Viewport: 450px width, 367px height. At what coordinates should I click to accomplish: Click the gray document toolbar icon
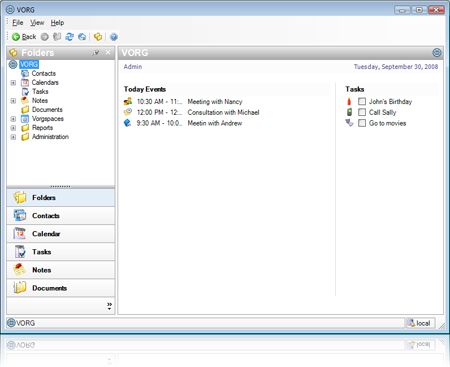tap(57, 37)
